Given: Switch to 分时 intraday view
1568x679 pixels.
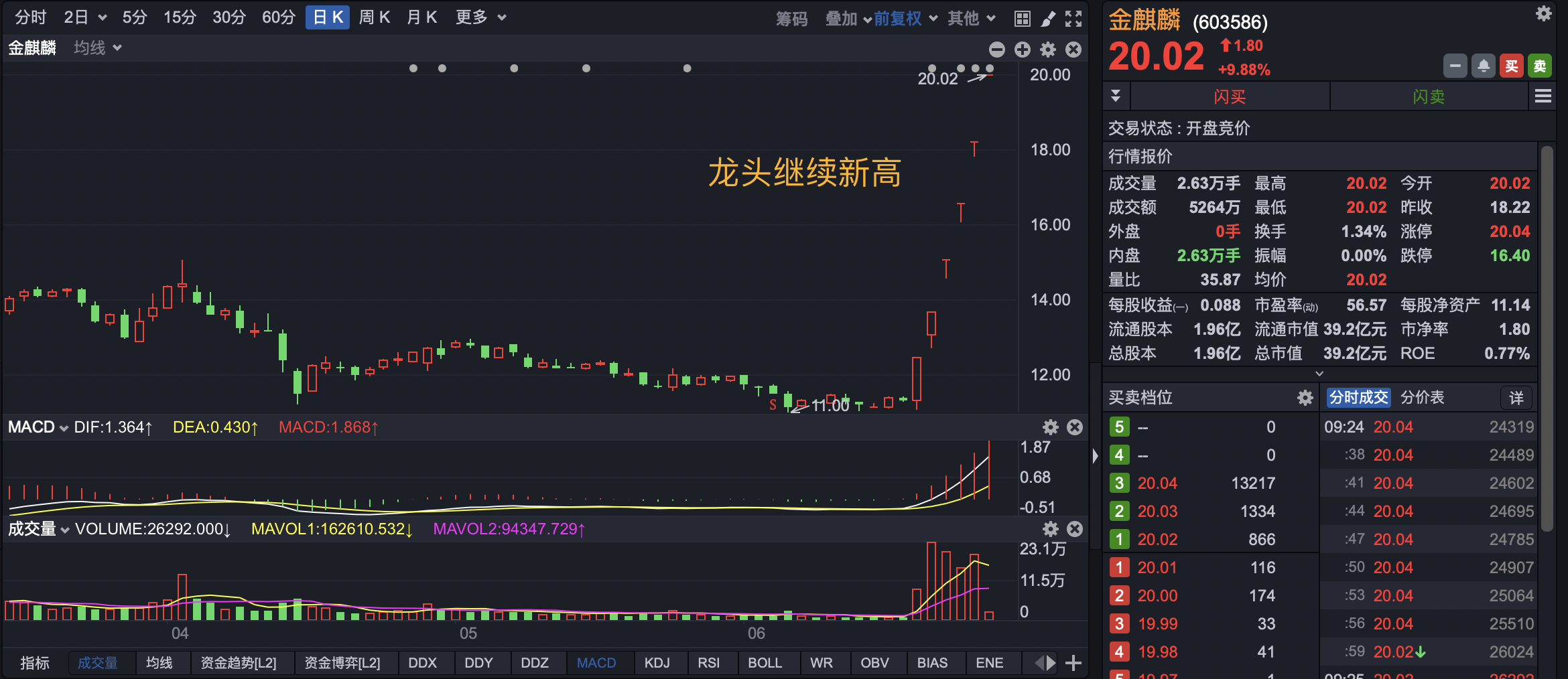Looking at the screenshot, I should pos(31,17).
